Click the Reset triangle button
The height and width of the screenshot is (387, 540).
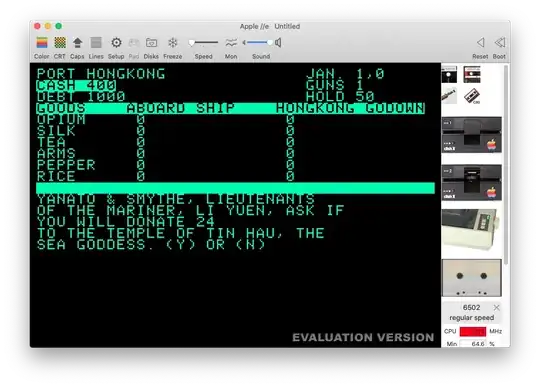pos(481,43)
